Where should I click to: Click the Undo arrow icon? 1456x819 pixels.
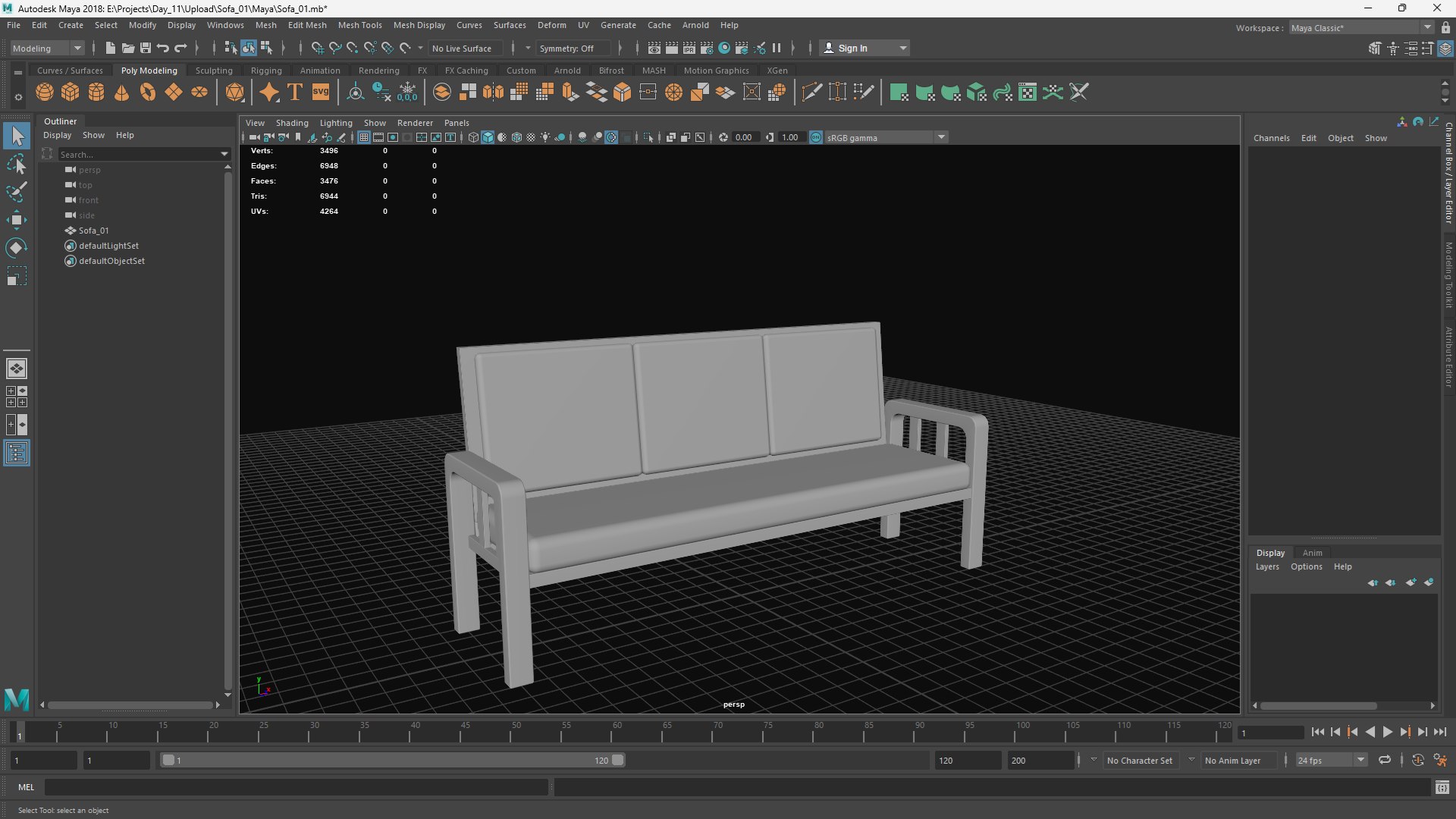tap(163, 48)
